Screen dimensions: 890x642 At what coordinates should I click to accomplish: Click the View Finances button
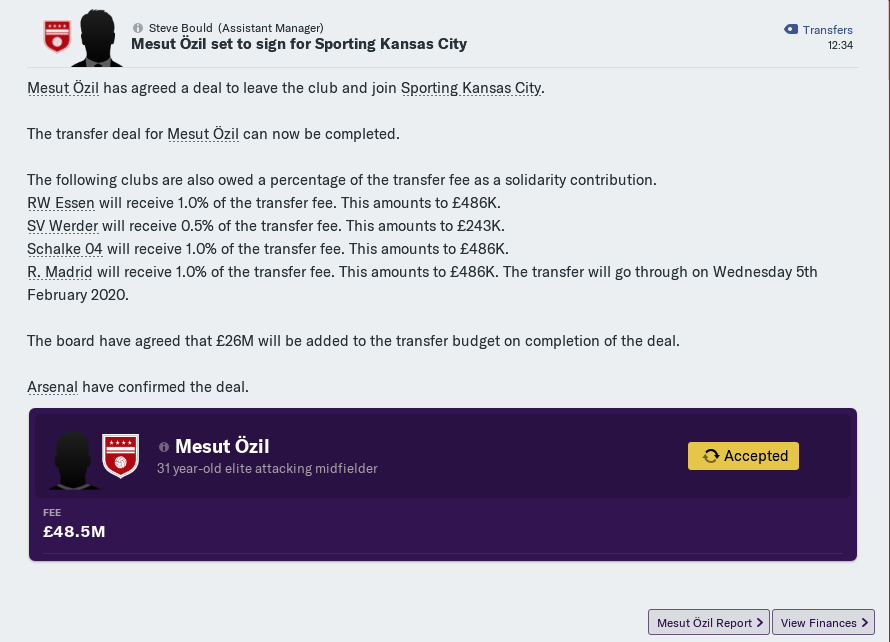point(824,623)
